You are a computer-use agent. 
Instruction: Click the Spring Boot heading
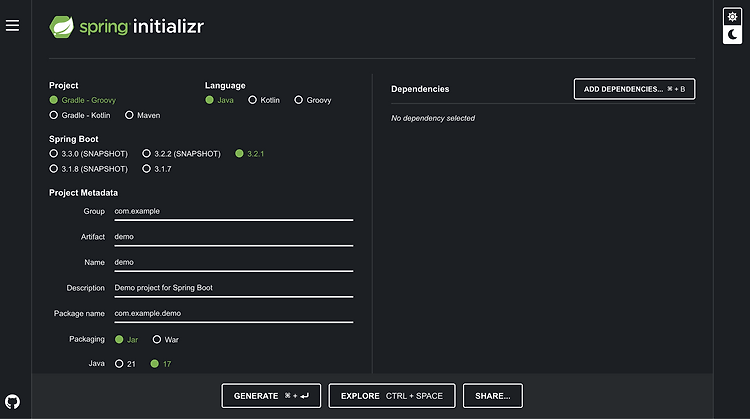(74, 139)
